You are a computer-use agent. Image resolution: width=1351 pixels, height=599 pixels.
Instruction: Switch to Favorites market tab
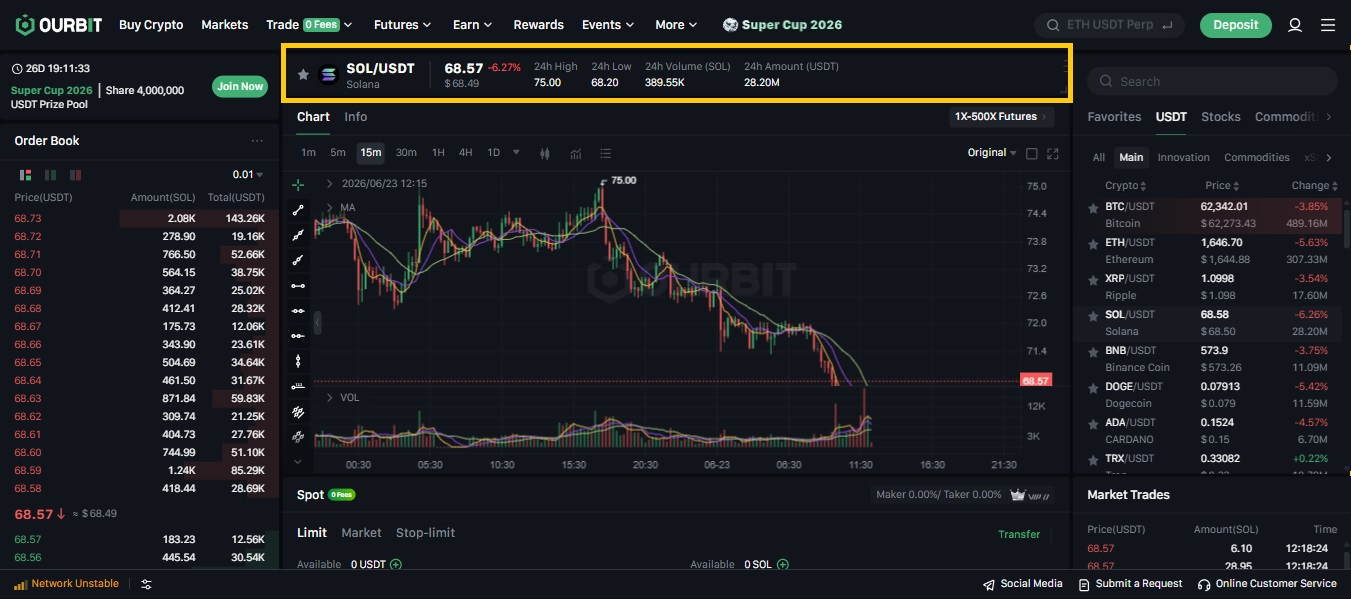1114,117
